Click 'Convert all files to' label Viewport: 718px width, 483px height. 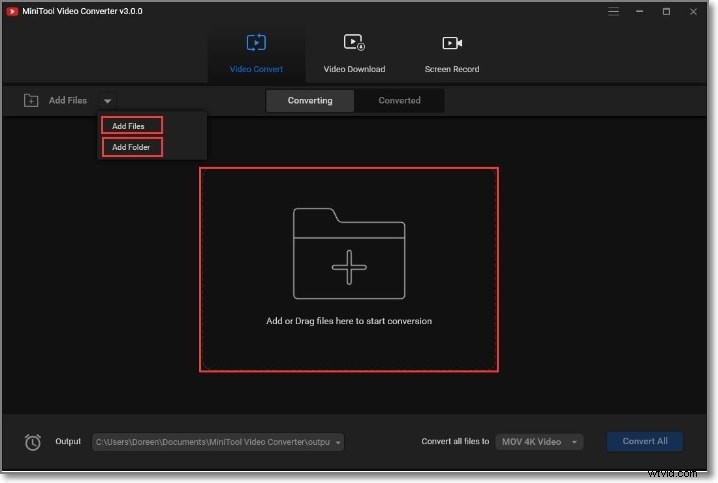(455, 441)
